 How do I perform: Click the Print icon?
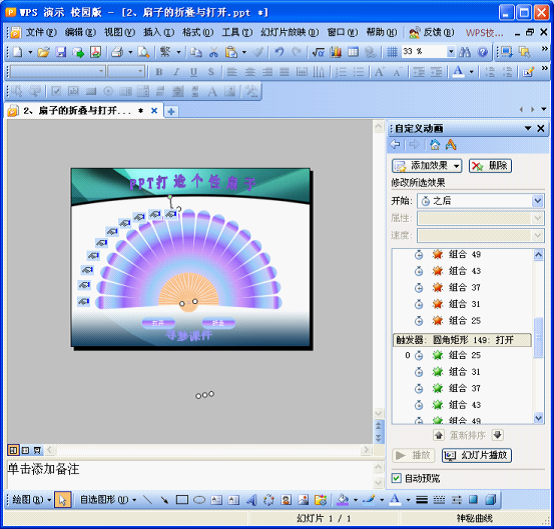tap(117, 52)
